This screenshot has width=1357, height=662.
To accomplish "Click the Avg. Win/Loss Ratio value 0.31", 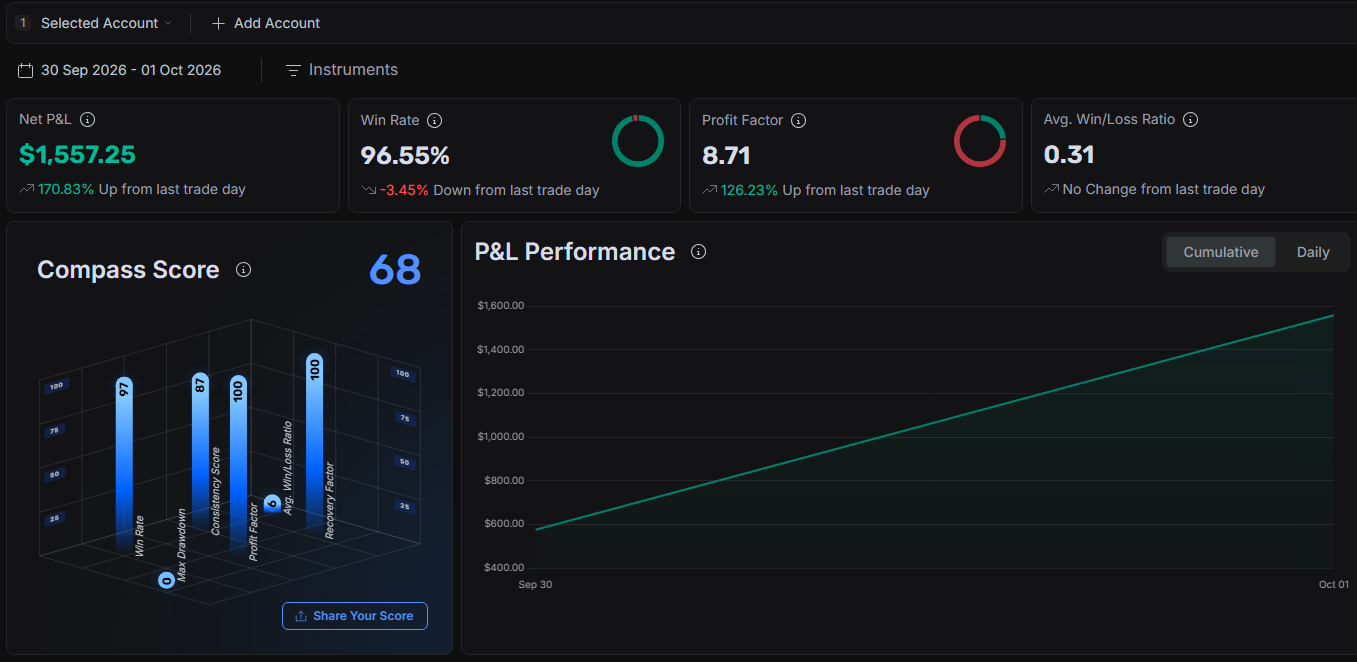I will [x=1069, y=154].
